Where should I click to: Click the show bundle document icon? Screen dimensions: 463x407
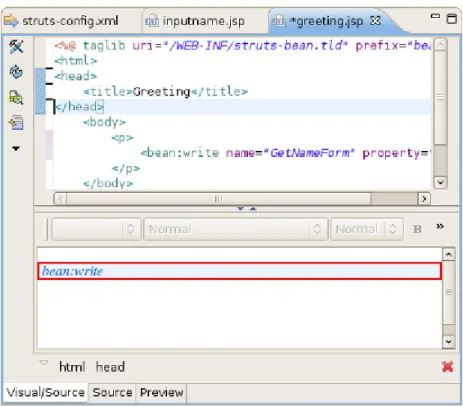tap(16, 123)
